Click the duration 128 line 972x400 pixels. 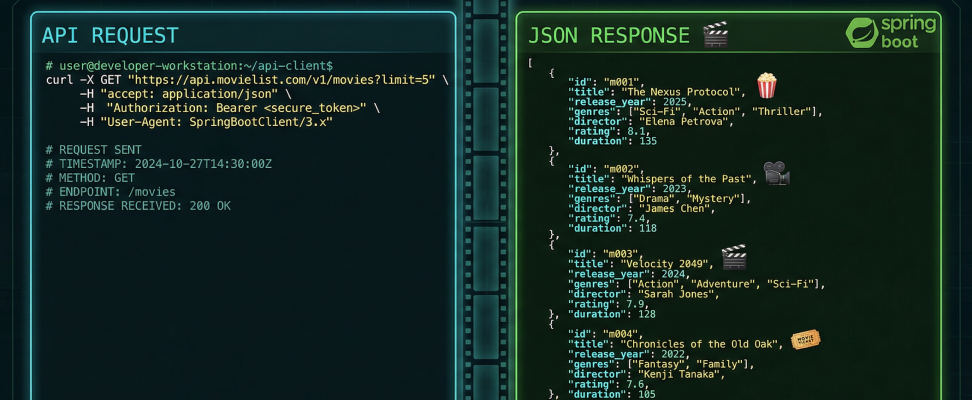click(x=612, y=314)
